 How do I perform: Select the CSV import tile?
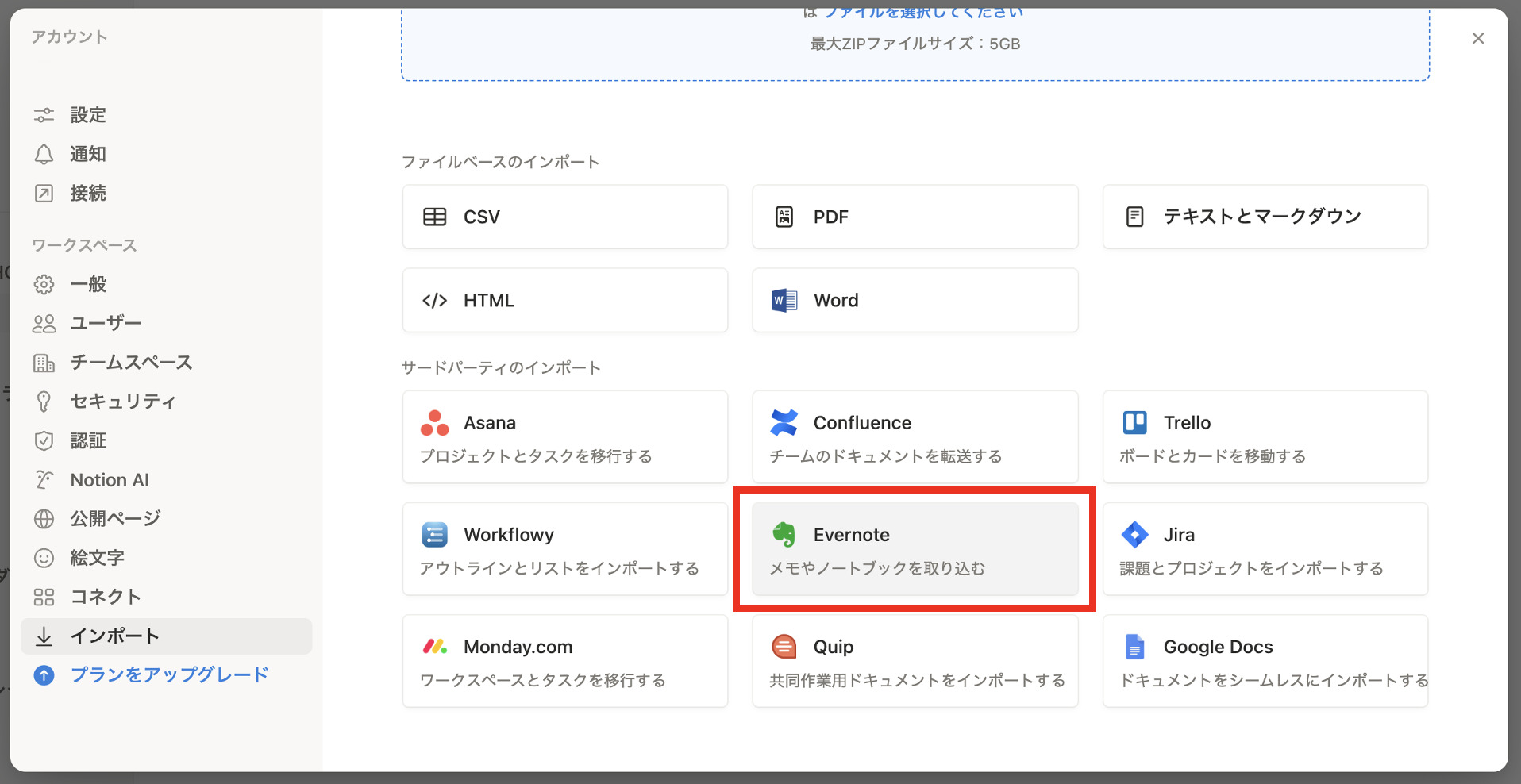[x=564, y=217]
